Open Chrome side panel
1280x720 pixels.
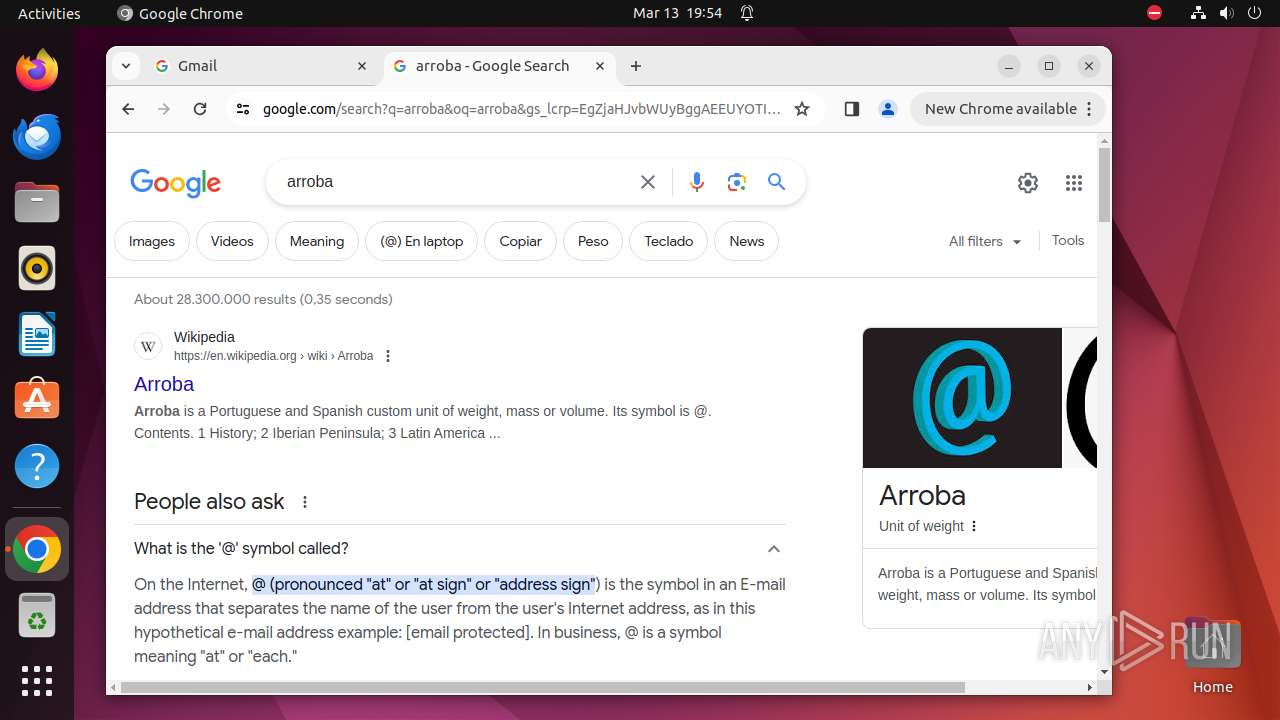pyautogui.click(x=852, y=109)
